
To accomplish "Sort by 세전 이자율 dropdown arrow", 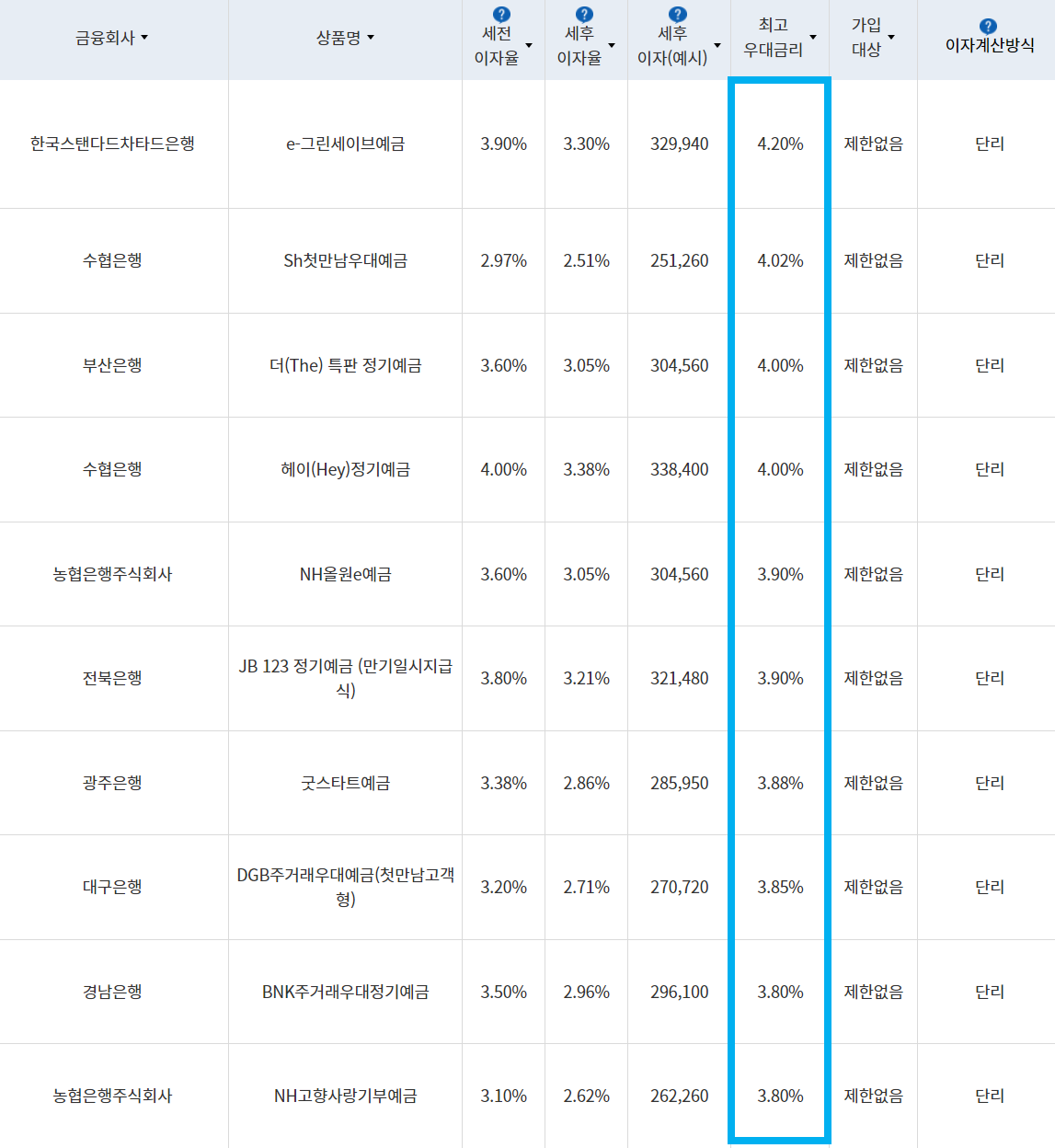I will click(x=529, y=45).
